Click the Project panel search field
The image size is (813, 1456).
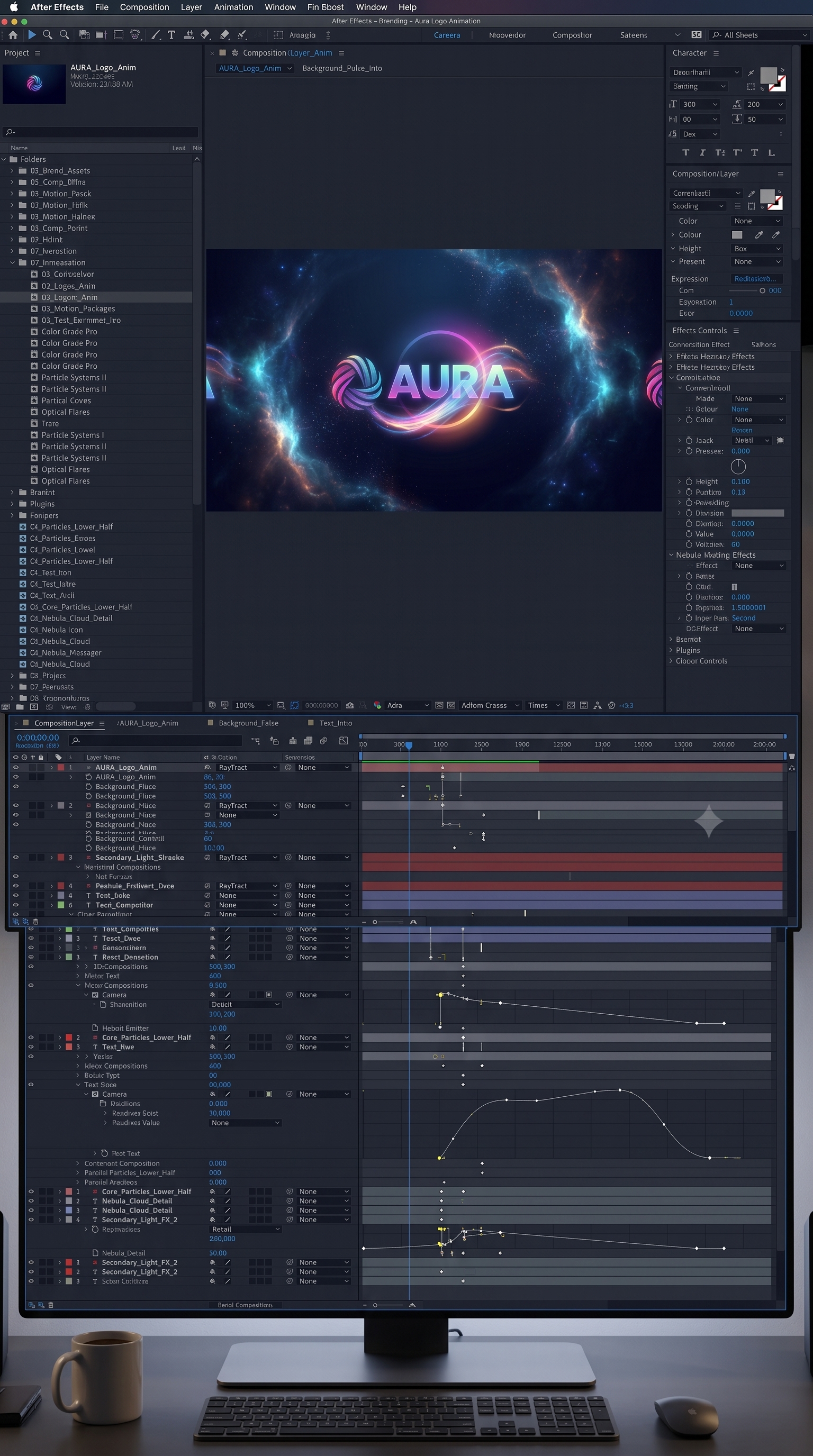101,132
